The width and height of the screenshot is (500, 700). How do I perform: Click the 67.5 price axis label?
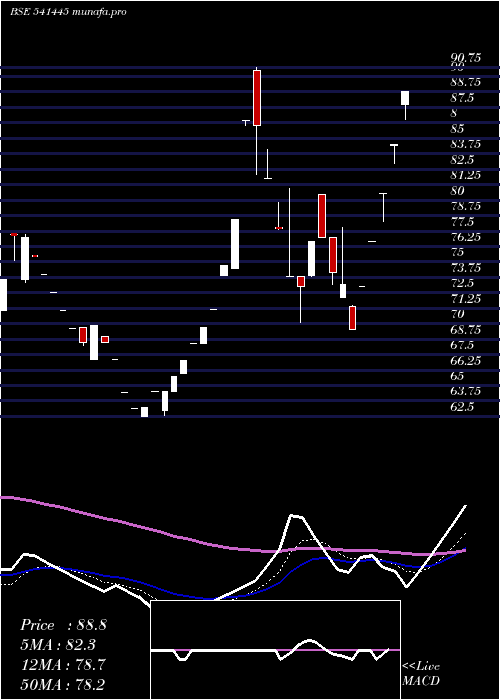[x=462, y=345]
